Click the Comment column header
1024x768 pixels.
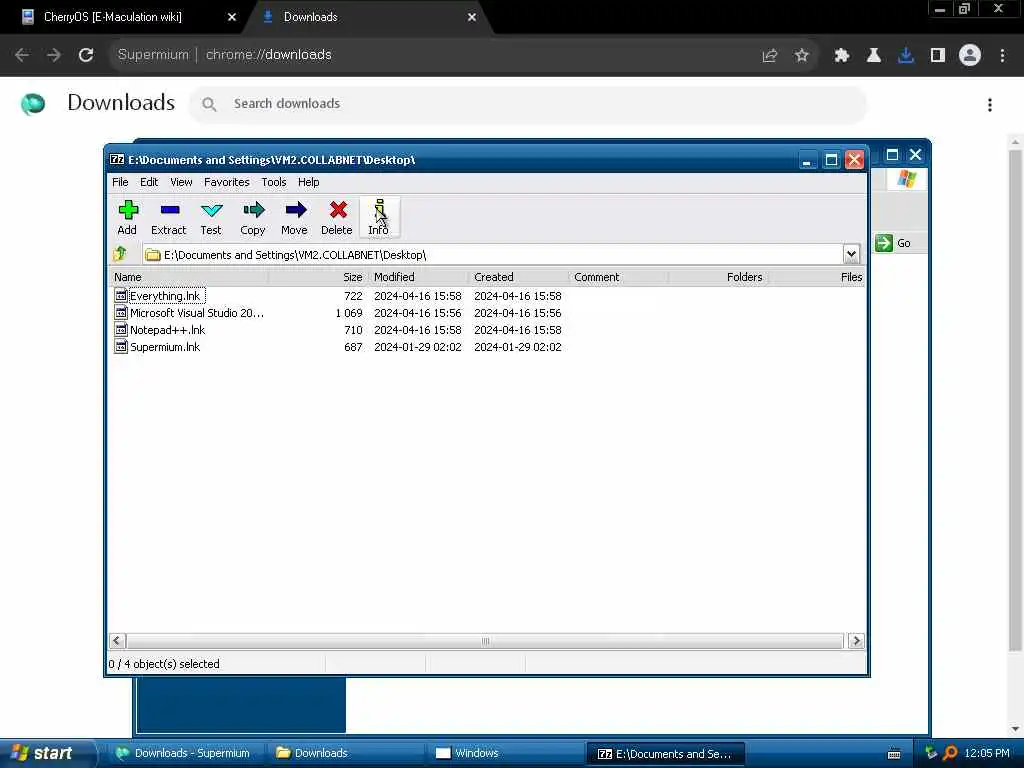618,277
